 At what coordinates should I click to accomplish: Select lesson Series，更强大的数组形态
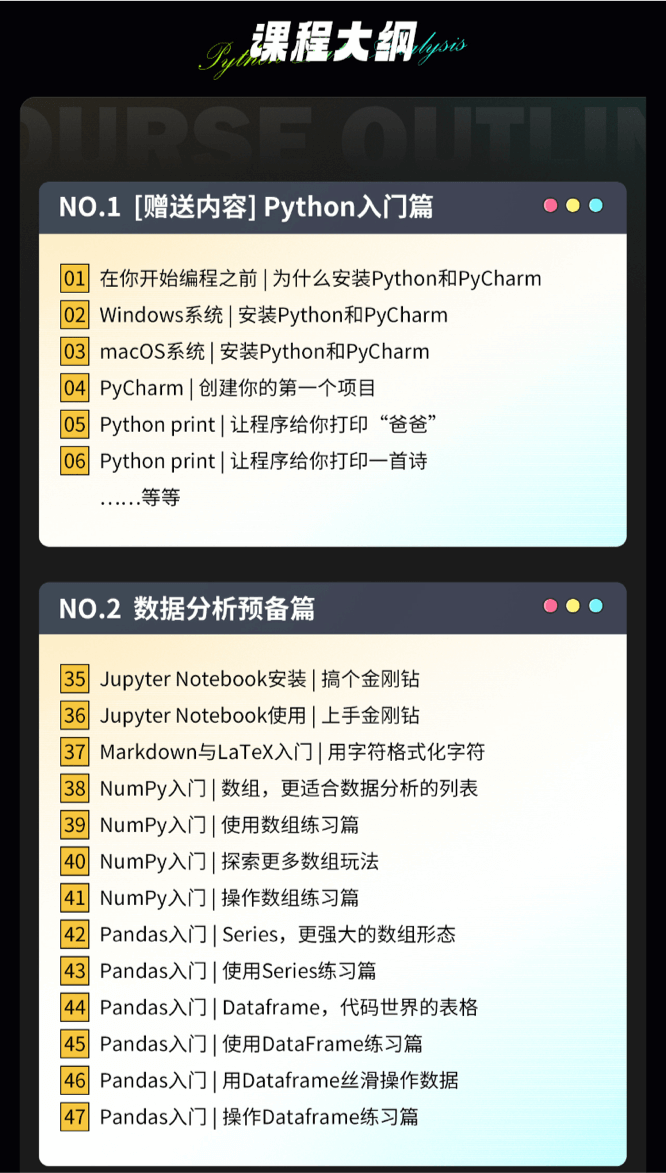[x=278, y=934]
